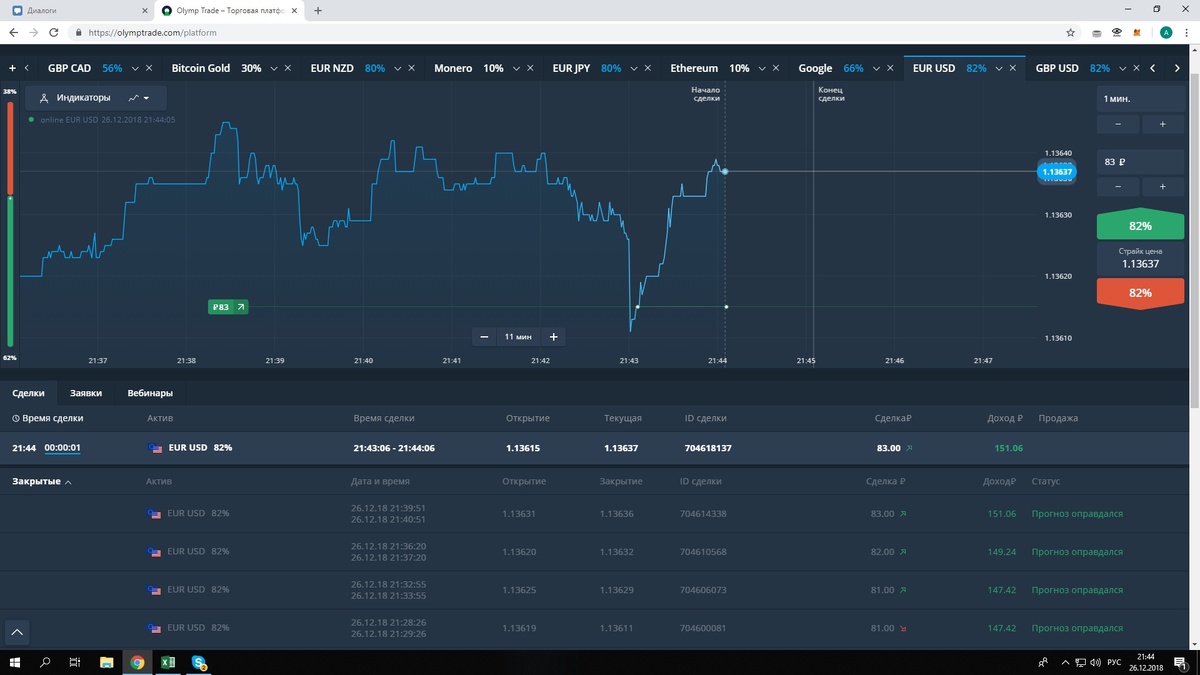Close the Monero asset tab
The width and height of the screenshot is (1200, 675).
530,68
